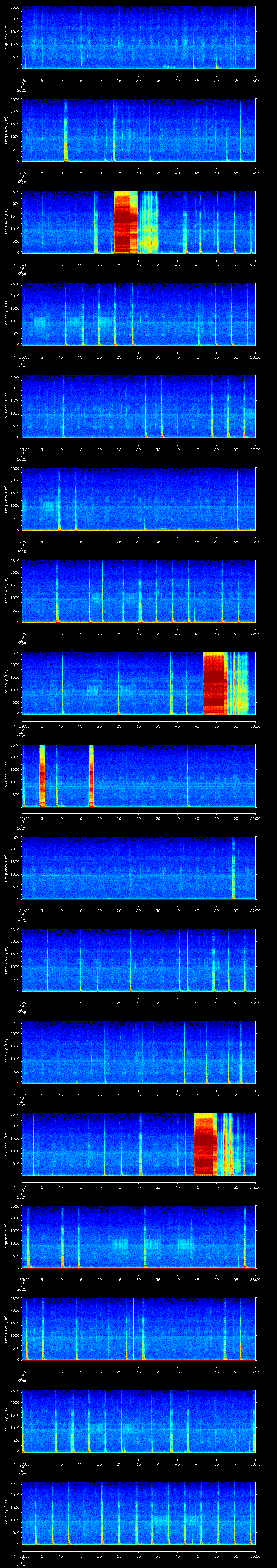Select the "37:00" end time label
Screen dimensions: 277x1568
tap(256, 1371)
